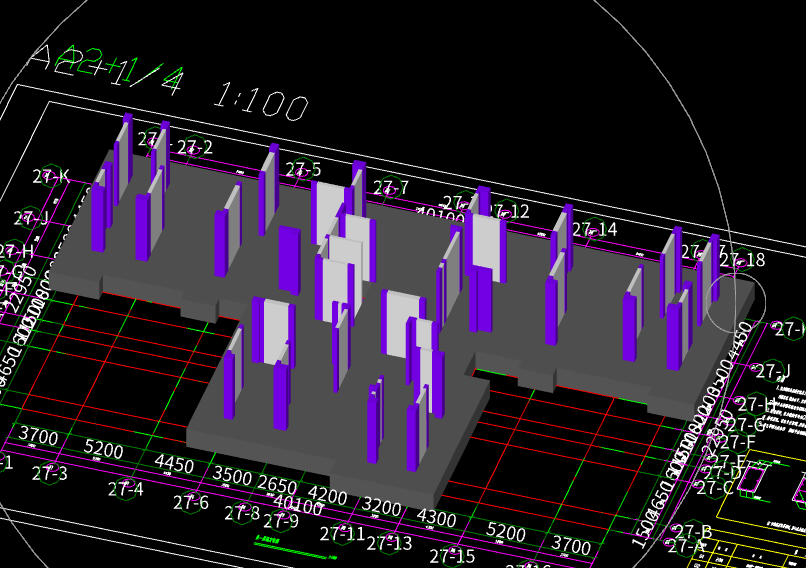Click the 27-C axis label

715,487
